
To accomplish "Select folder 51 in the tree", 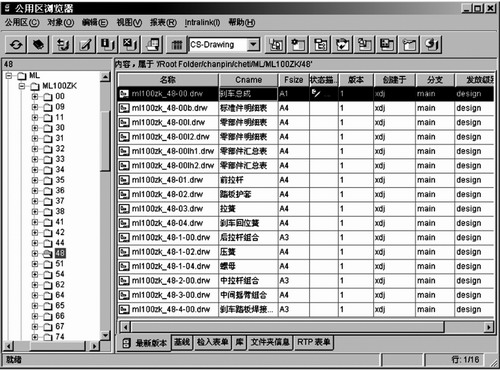I will pos(59,264).
